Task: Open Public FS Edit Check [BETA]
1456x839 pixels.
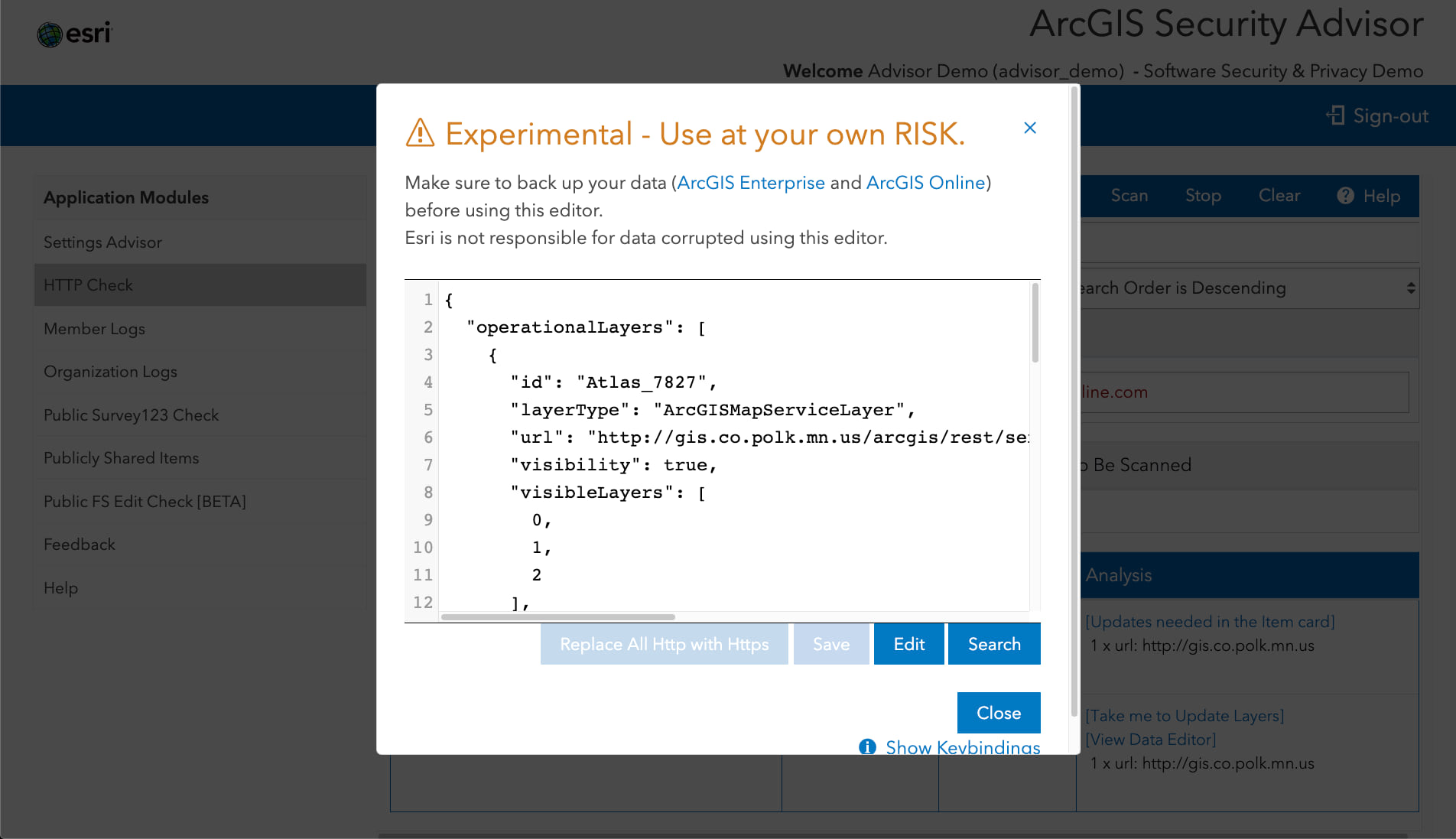Action: click(200, 501)
